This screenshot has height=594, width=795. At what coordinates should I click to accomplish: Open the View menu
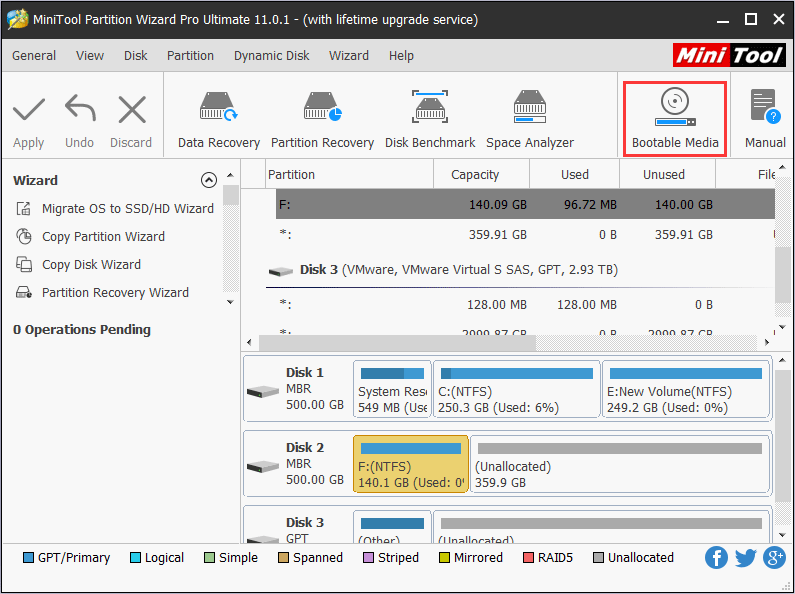click(90, 56)
